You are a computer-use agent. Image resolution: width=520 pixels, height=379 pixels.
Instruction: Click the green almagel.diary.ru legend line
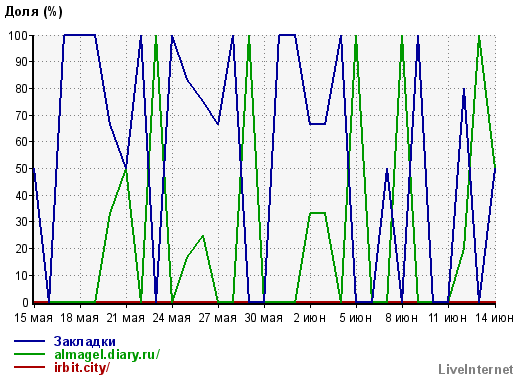29,355
